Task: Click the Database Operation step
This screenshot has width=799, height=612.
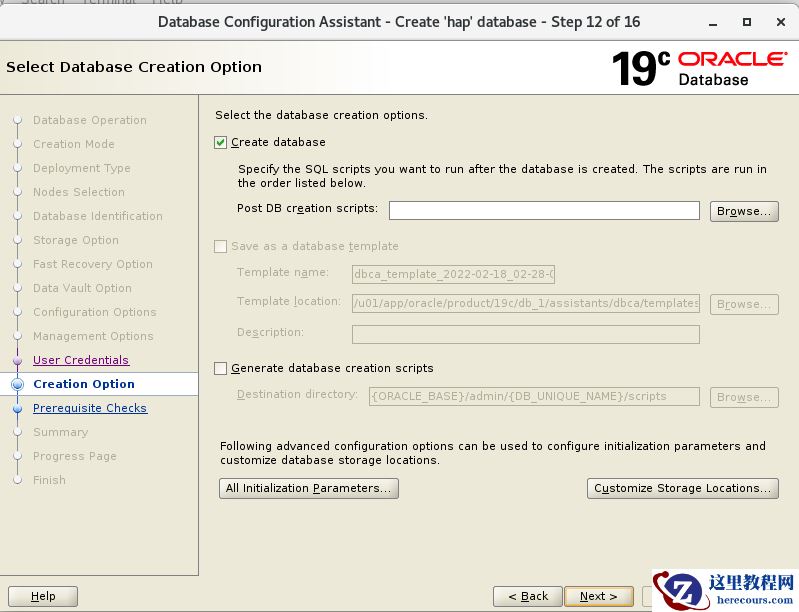Action: pos(90,120)
